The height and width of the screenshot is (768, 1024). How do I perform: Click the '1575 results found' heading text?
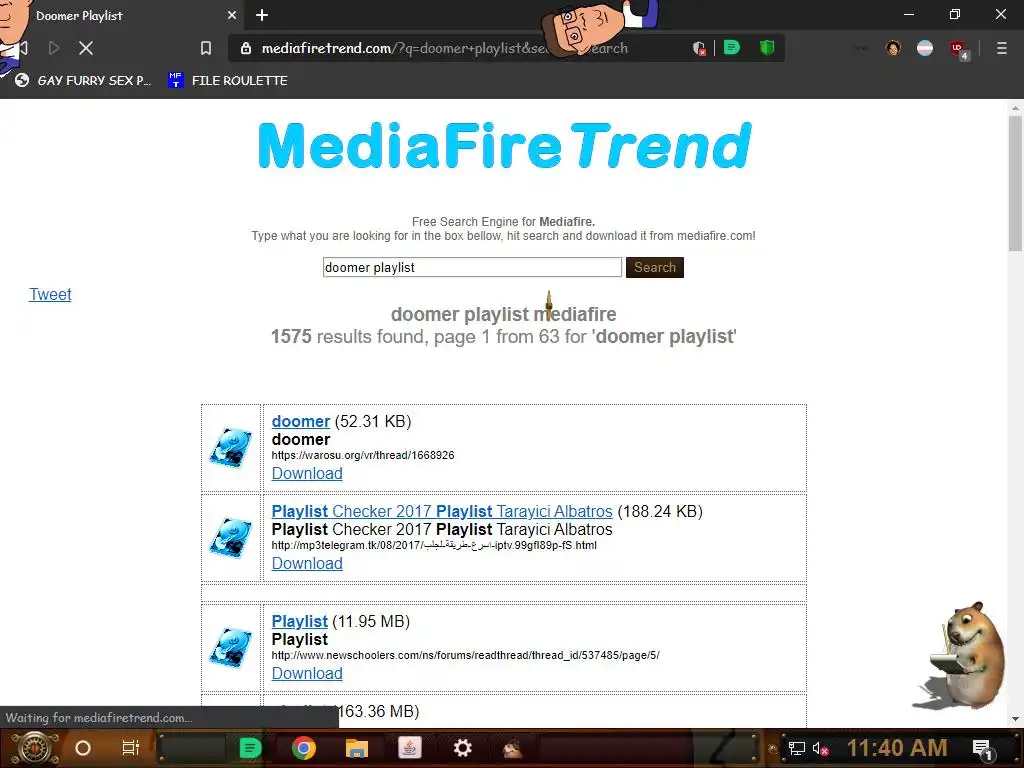point(504,336)
